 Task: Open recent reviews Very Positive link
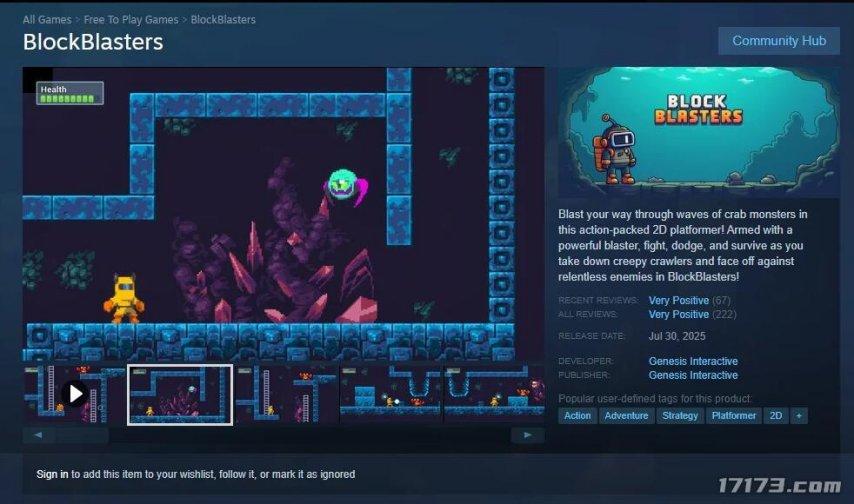pos(678,301)
